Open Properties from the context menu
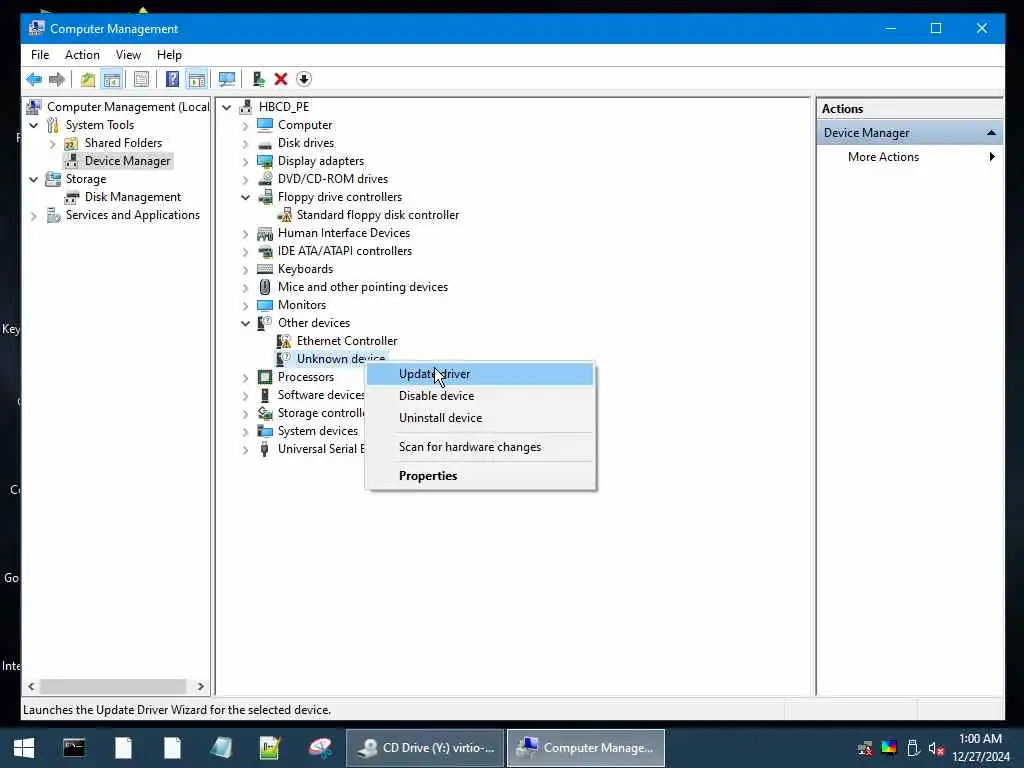This screenshot has width=1024, height=768. (x=480, y=476)
